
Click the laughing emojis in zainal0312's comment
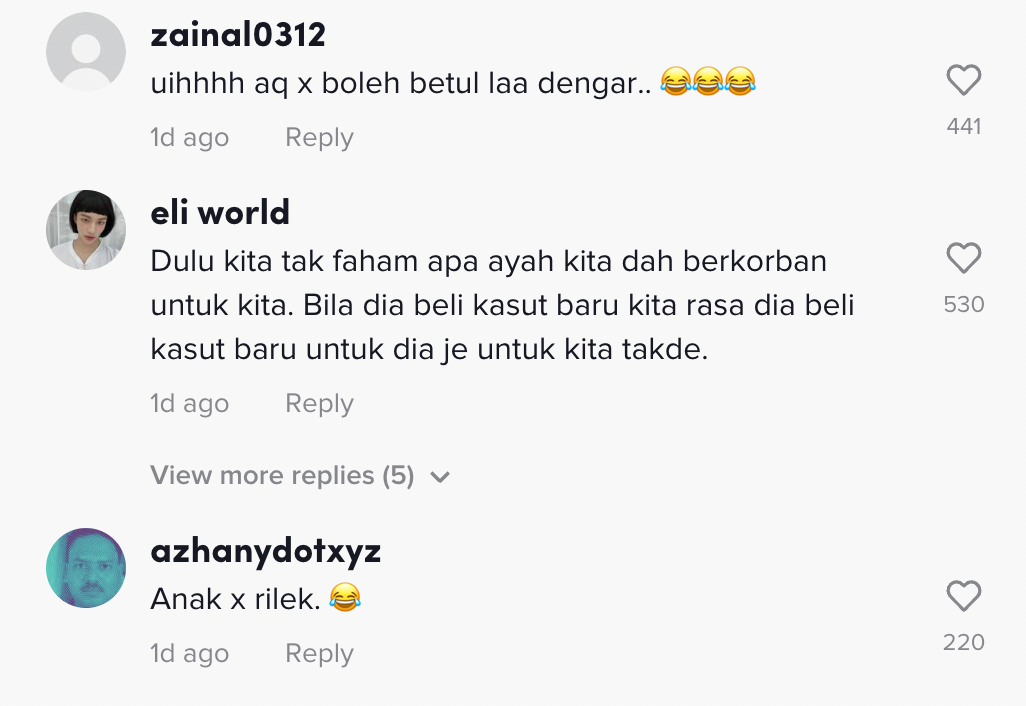pyautogui.click(x=708, y=81)
